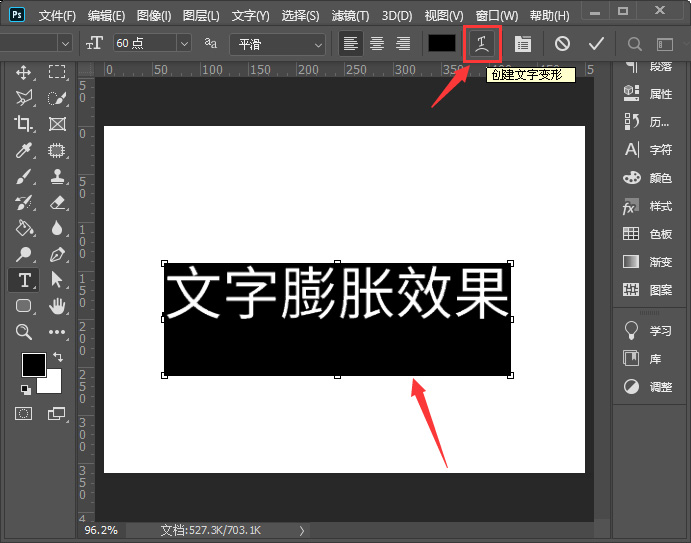The image size is (691, 543).
Task: Select the History Brush tool
Action: tap(23, 202)
